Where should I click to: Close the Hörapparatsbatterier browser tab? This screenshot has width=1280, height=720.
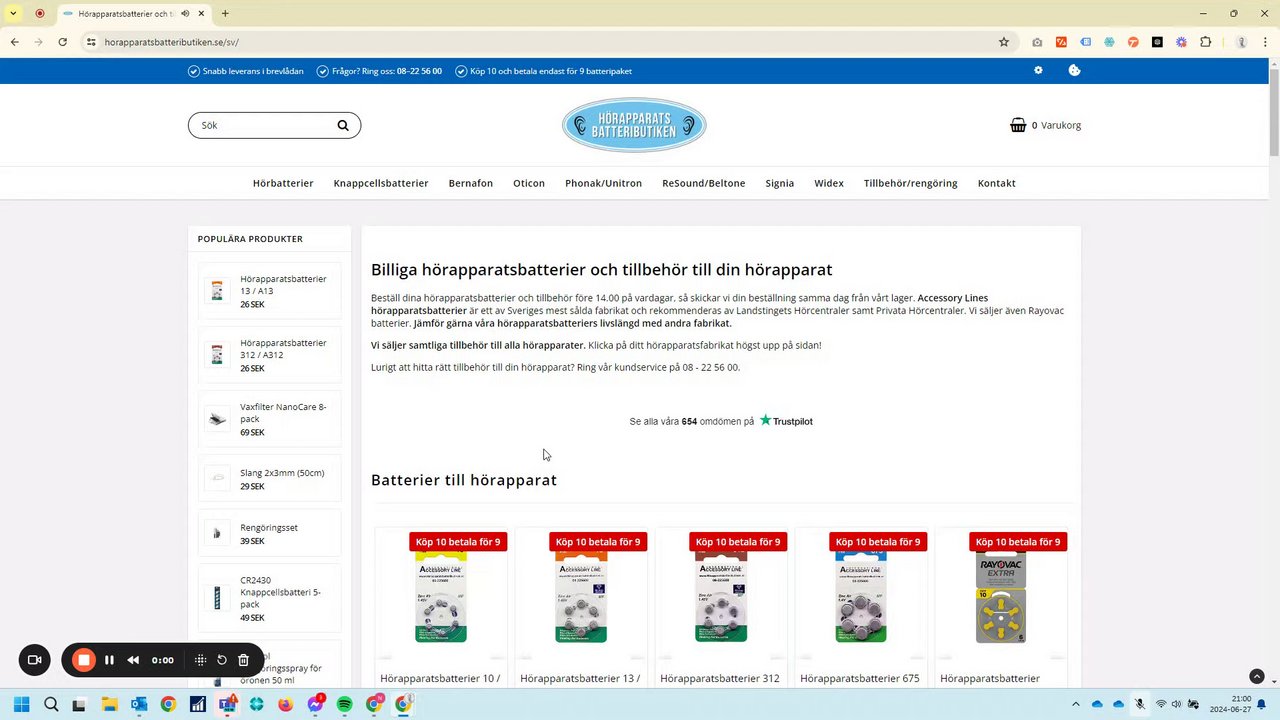pyautogui.click(x=201, y=13)
